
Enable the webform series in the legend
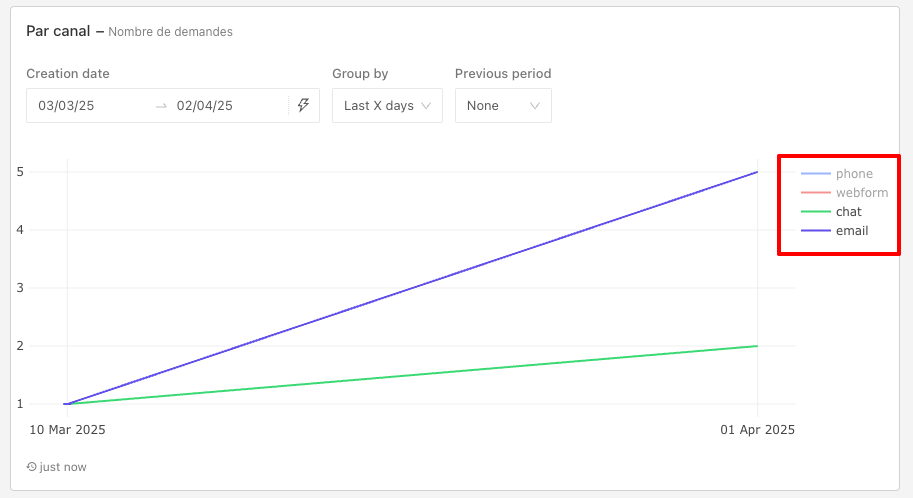click(x=860, y=193)
